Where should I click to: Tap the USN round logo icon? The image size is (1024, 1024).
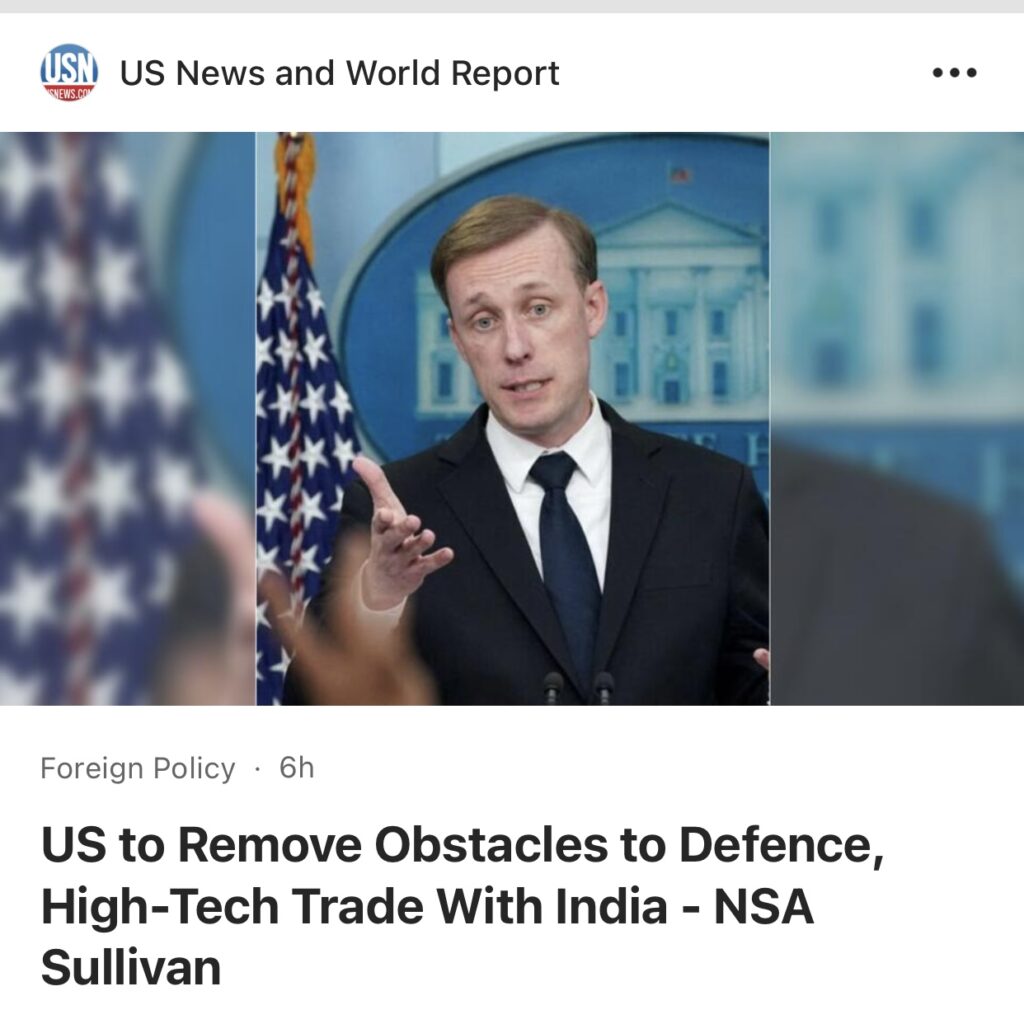69,72
